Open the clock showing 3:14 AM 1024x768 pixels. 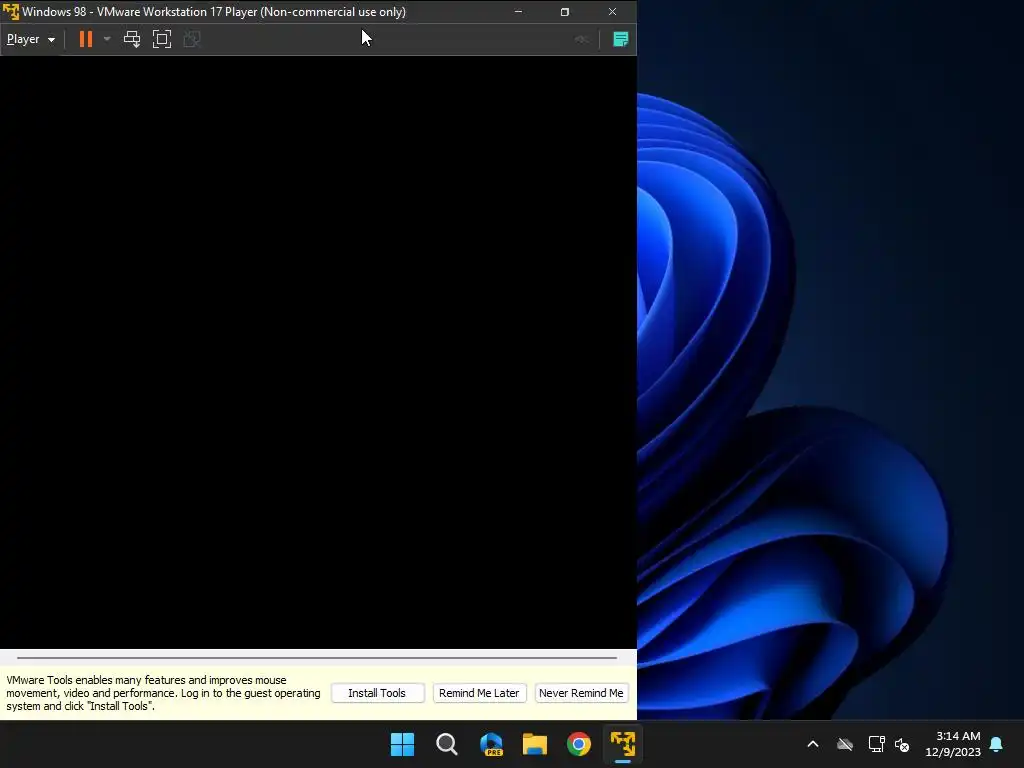point(953,744)
